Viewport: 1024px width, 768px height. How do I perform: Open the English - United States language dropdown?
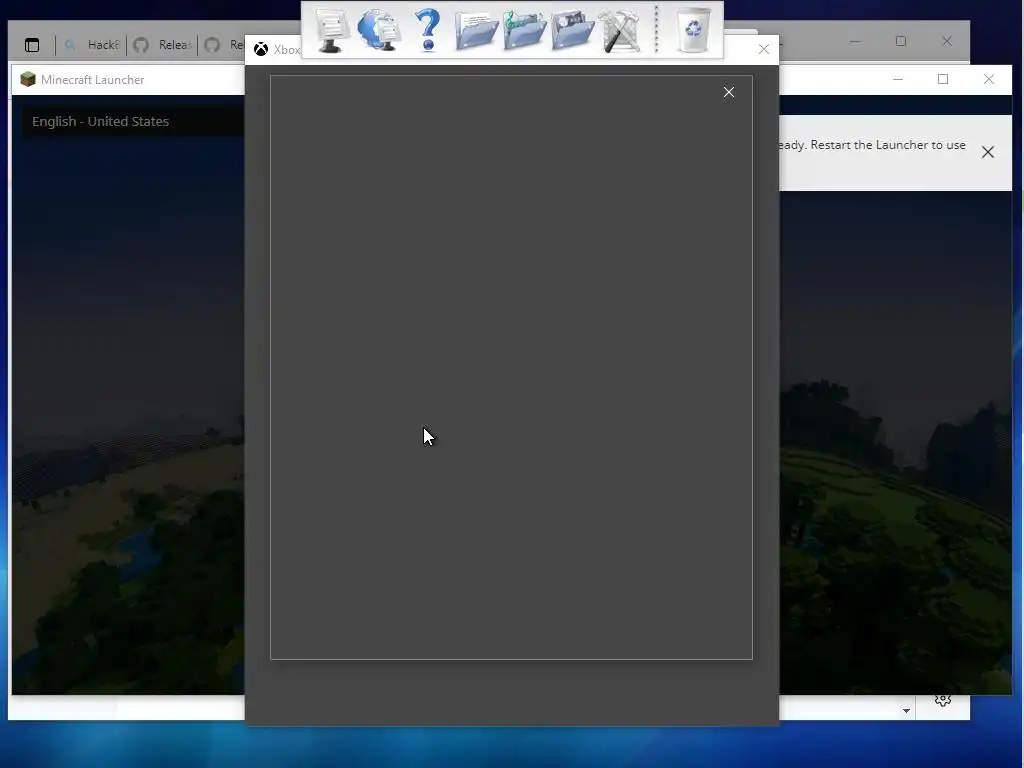[x=133, y=121]
